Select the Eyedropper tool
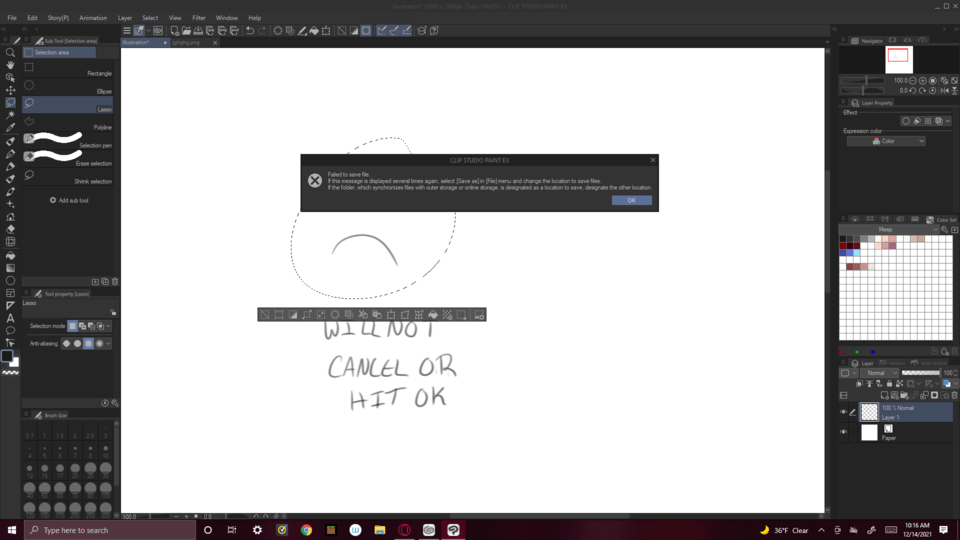 coord(10,128)
